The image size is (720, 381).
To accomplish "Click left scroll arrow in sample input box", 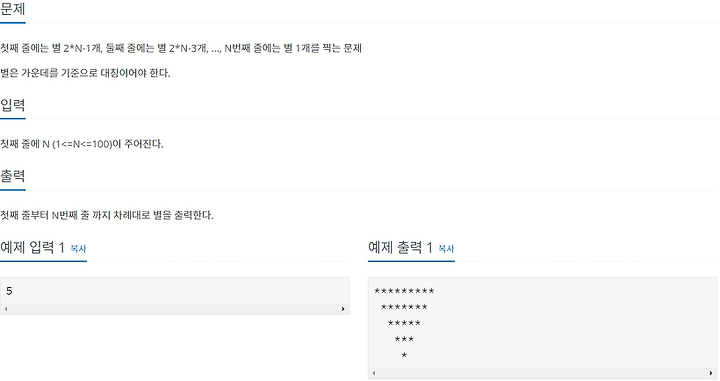I will [6, 309].
